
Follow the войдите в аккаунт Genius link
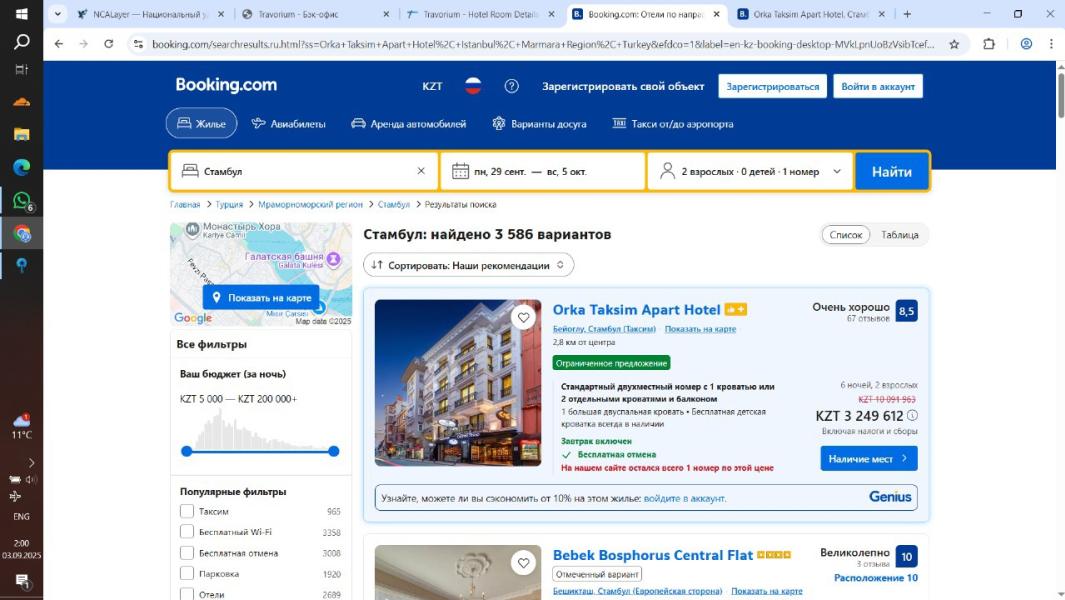(x=685, y=498)
